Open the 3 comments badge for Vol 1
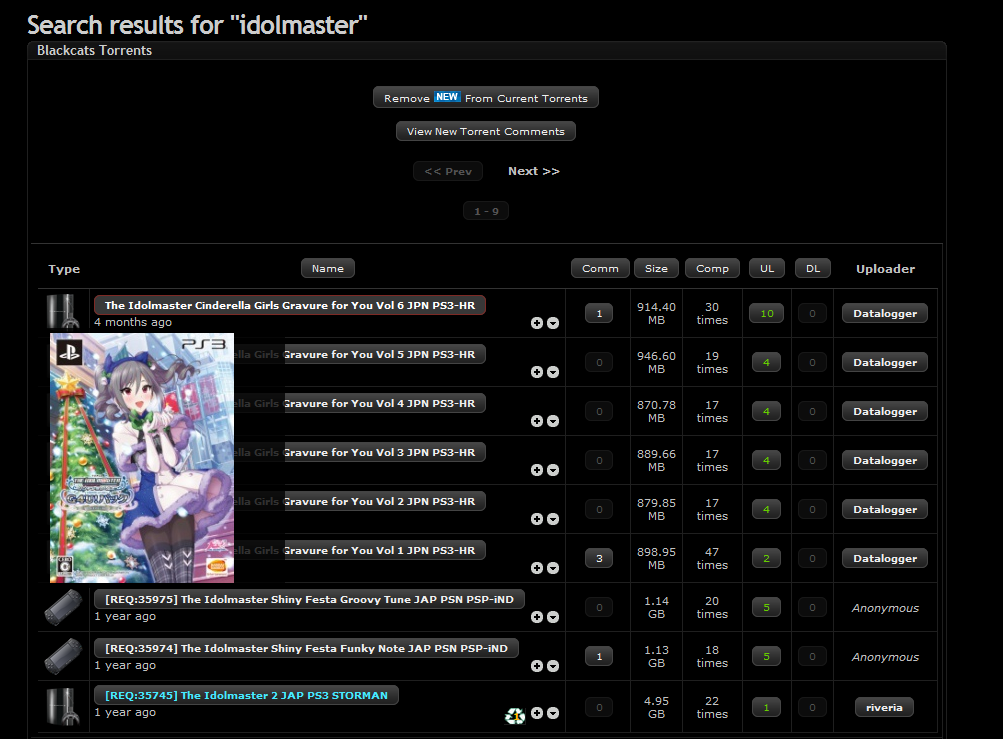 coord(599,559)
